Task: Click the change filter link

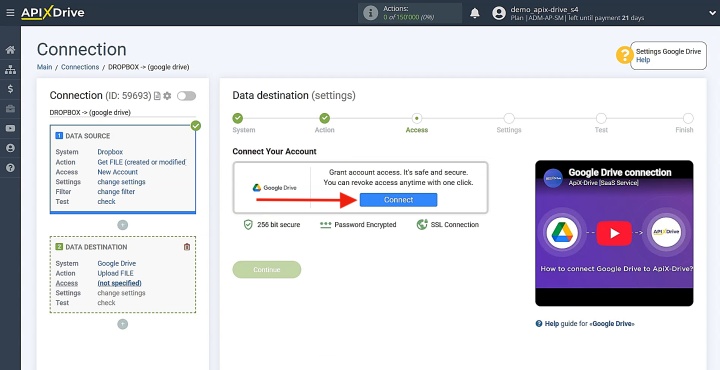Action: (x=116, y=192)
